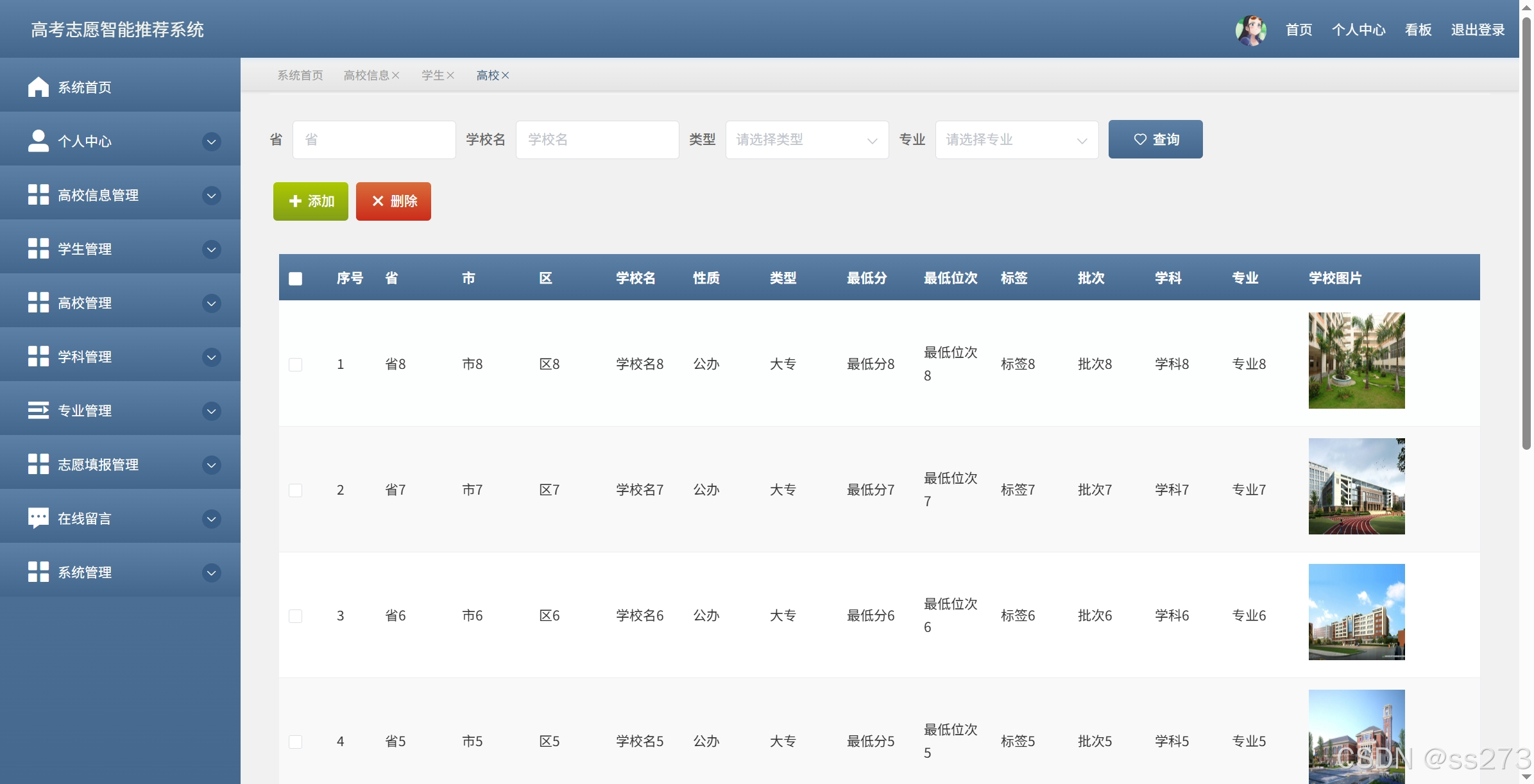Screen dimensions: 1534x784
Task: Close the 高校信息 tab with its X
Action: (x=396, y=76)
